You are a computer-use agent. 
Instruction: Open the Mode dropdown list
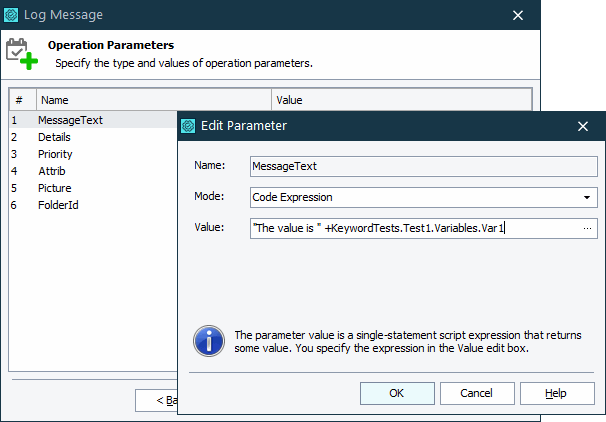(x=586, y=197)
